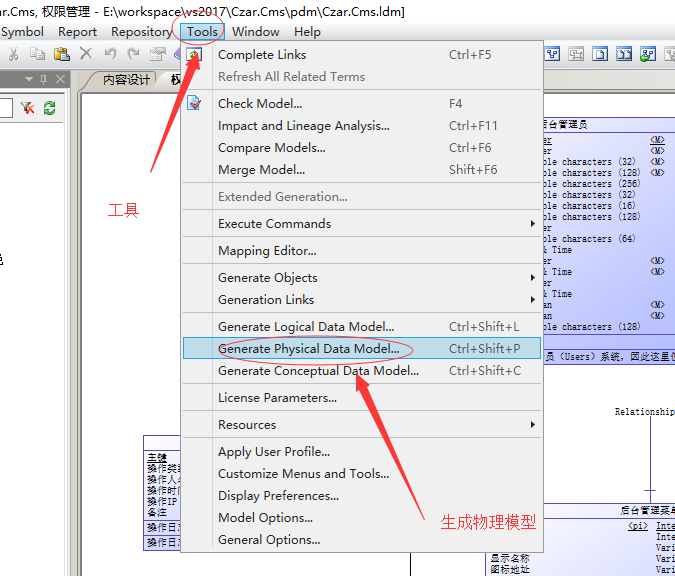This screenshot has width=675, height=576.
Task: Click the Tools menu
Action: [x=202, y=32]
